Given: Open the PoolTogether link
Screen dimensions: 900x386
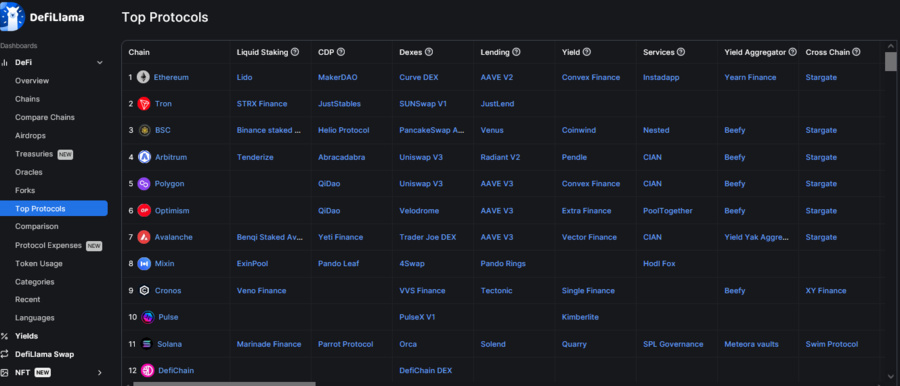Looking at the screenshot, I should (x=668, y=211).
